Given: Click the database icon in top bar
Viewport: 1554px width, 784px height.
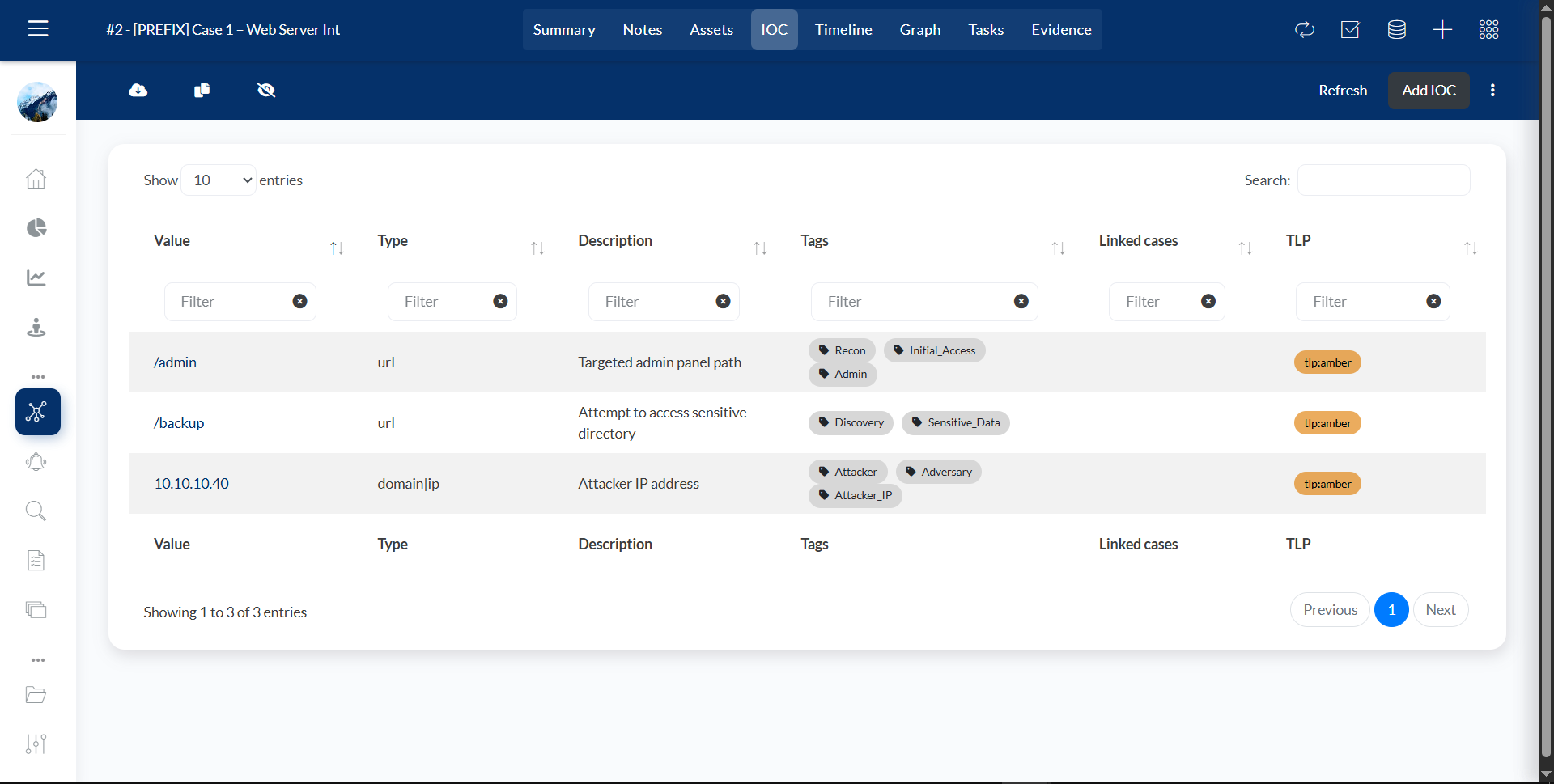Looking at the screenshot, I should (x=1396, y=30).
